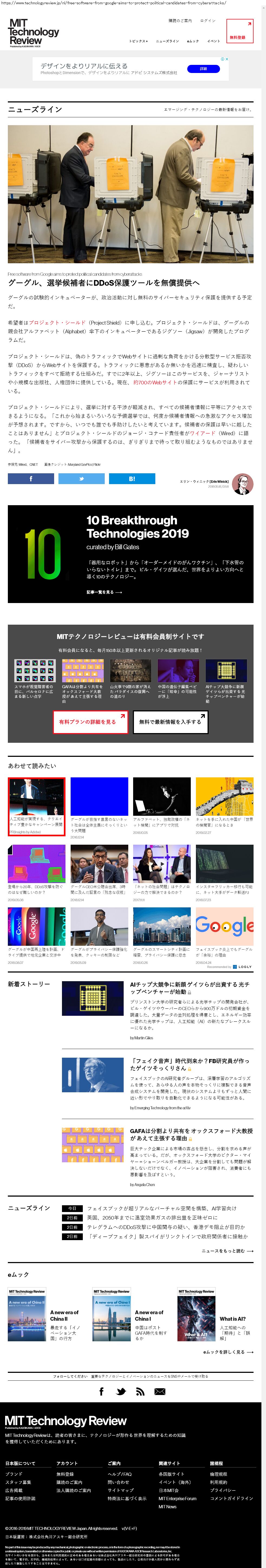This screenshot has height=1568, width=266.
Task: Open the ワイアード link in article
Action: click(202, 433)
